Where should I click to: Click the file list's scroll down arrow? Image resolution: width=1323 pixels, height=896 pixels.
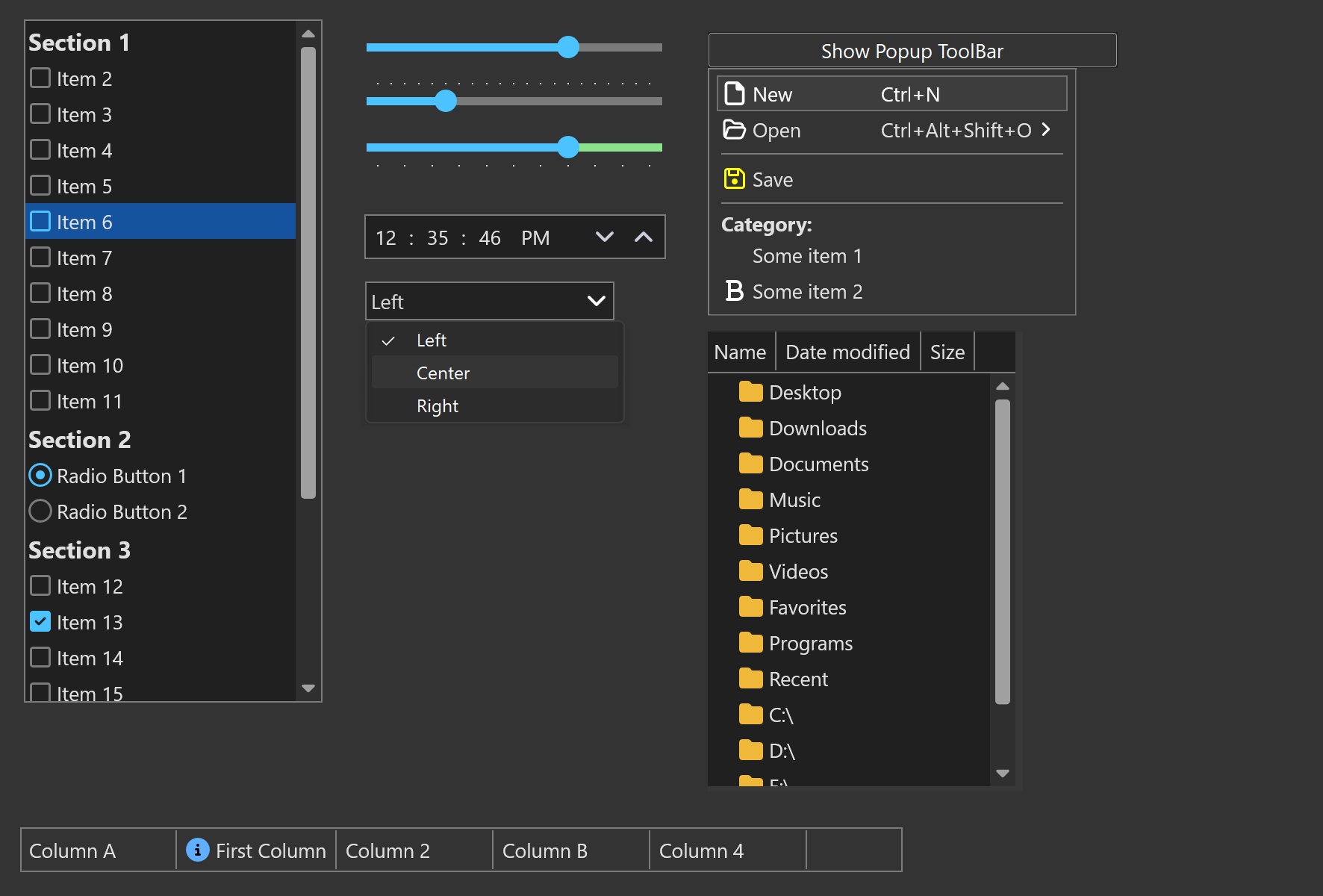click(x=1003, y=773)
